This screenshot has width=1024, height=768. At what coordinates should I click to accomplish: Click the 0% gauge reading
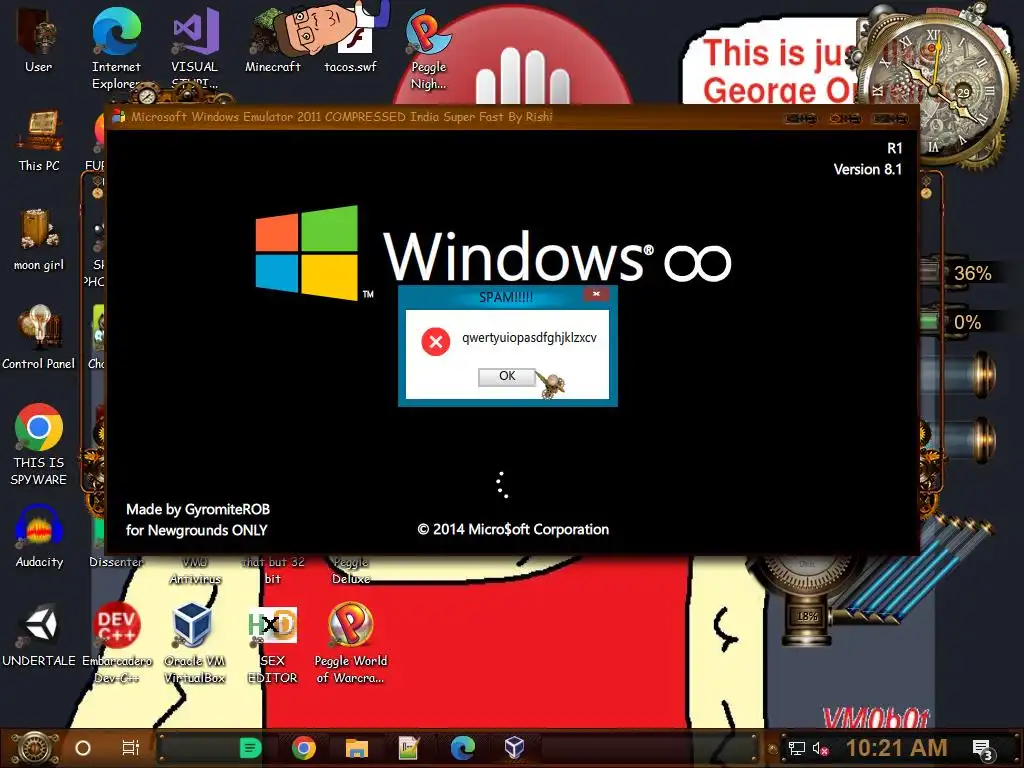tap(967, 322)
